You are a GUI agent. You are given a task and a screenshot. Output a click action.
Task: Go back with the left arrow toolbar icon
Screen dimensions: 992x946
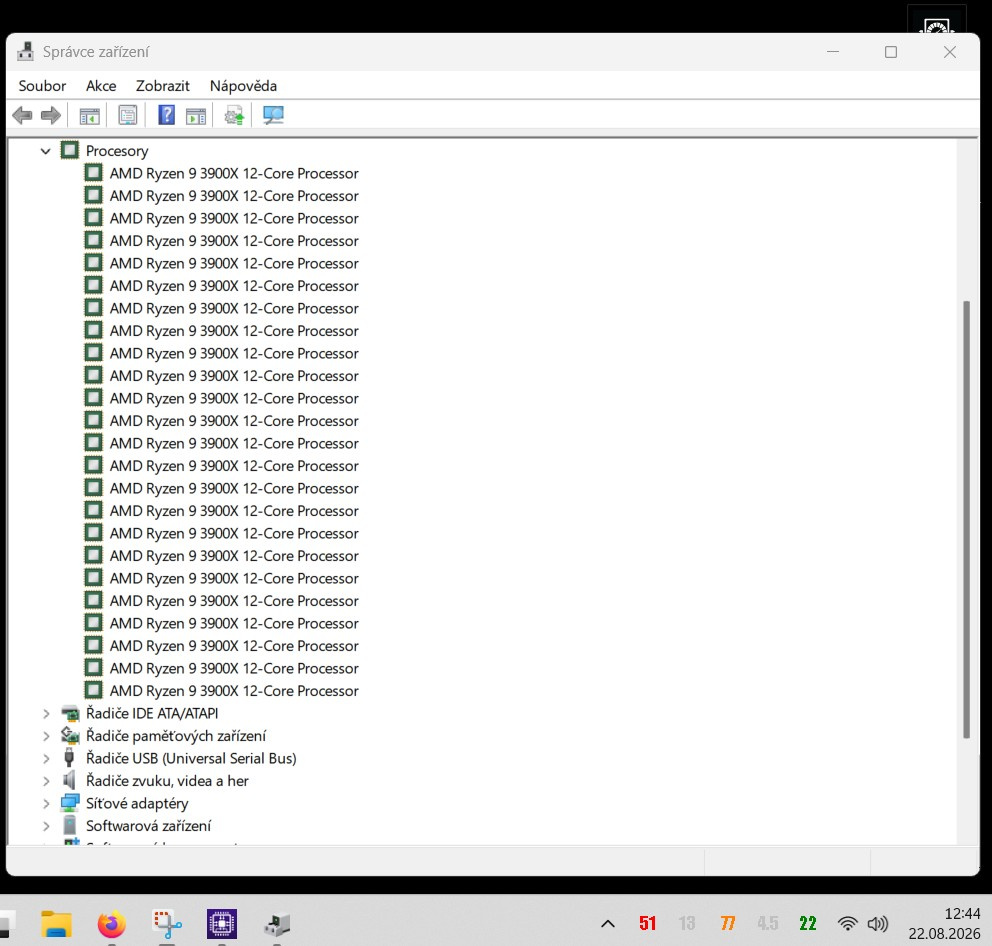[22, 115]
